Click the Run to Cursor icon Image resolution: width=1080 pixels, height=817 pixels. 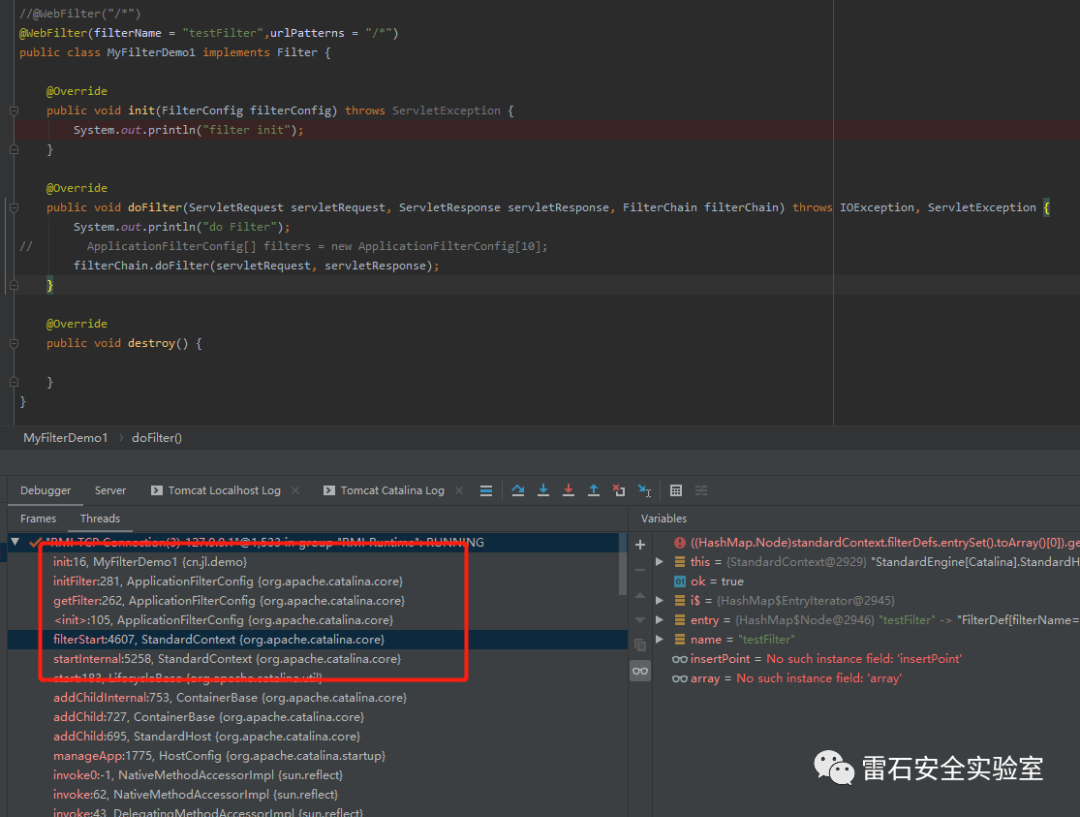coord(644,490)
